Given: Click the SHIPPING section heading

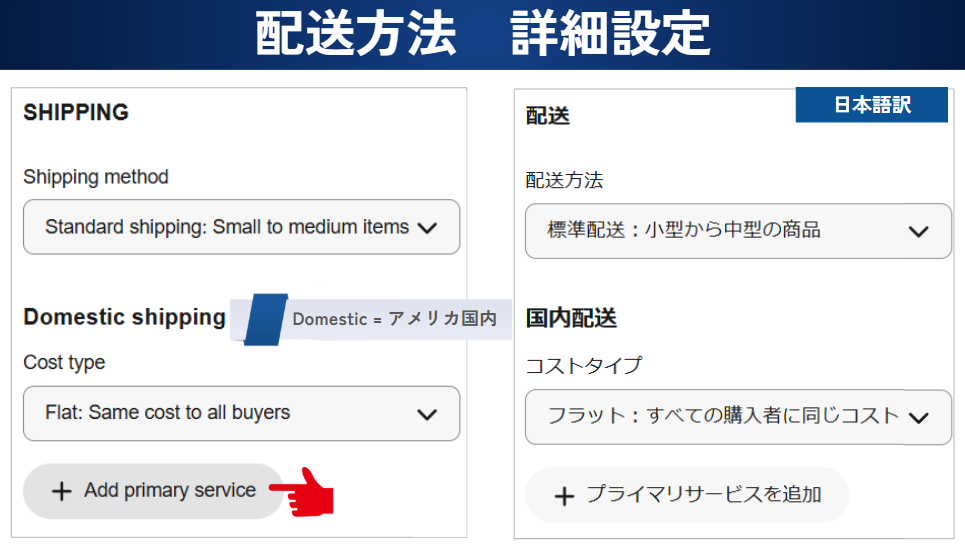Looking at the screenshot, I should tap(76, 112).
